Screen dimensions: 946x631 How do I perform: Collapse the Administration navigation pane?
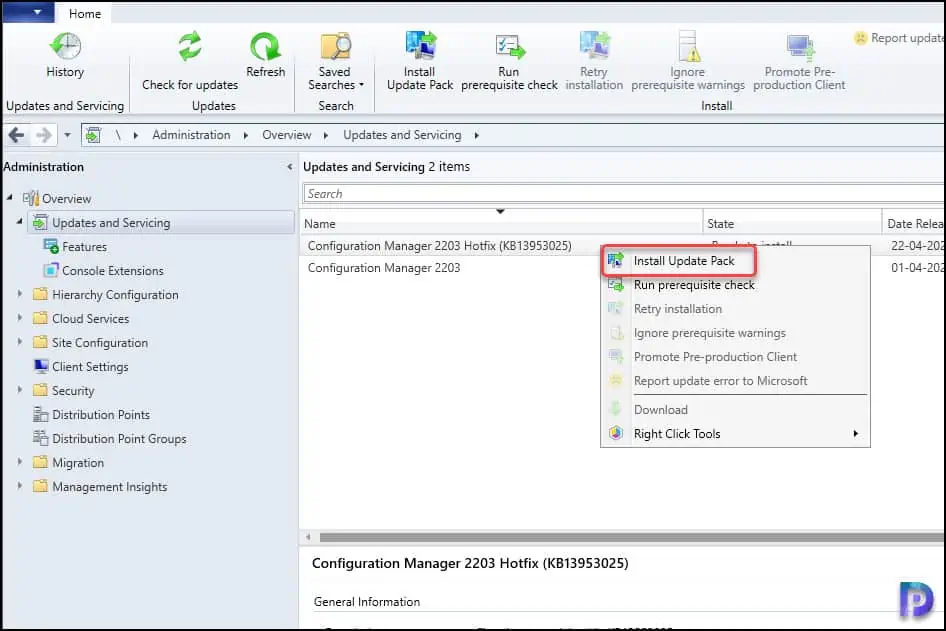point(290,166)
